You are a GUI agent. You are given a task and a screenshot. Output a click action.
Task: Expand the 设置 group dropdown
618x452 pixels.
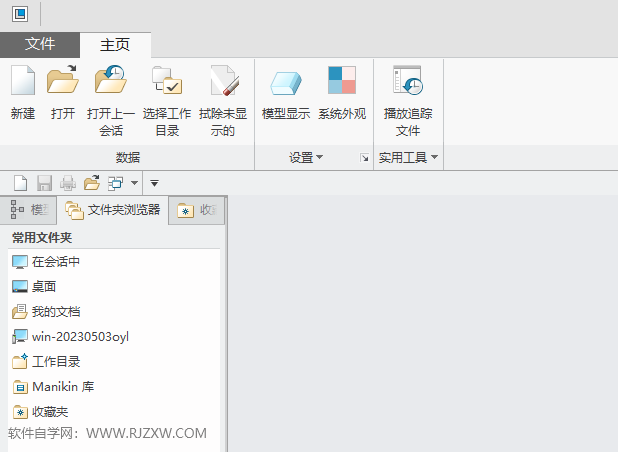[306, 158]
